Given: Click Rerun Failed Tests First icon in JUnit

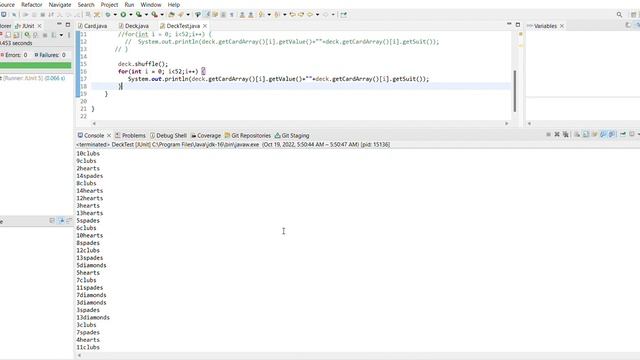Looking at the screenshot, I should pyautogui.click(x=36, y=35).
